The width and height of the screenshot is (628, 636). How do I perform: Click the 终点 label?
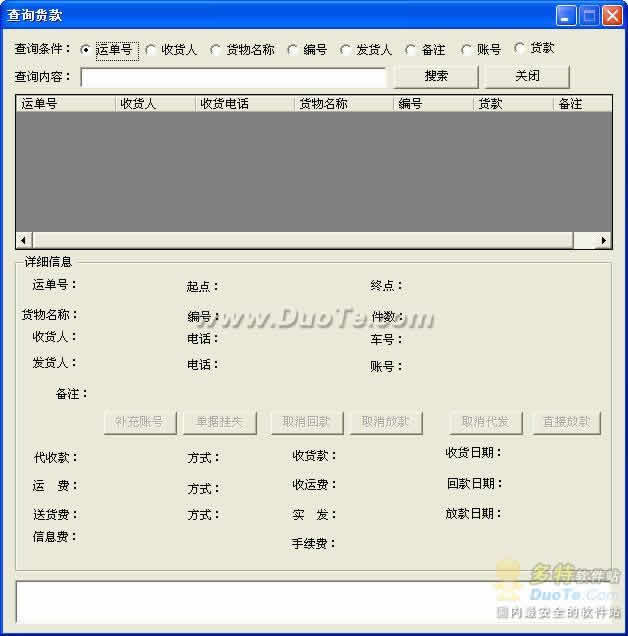point(386,286)
